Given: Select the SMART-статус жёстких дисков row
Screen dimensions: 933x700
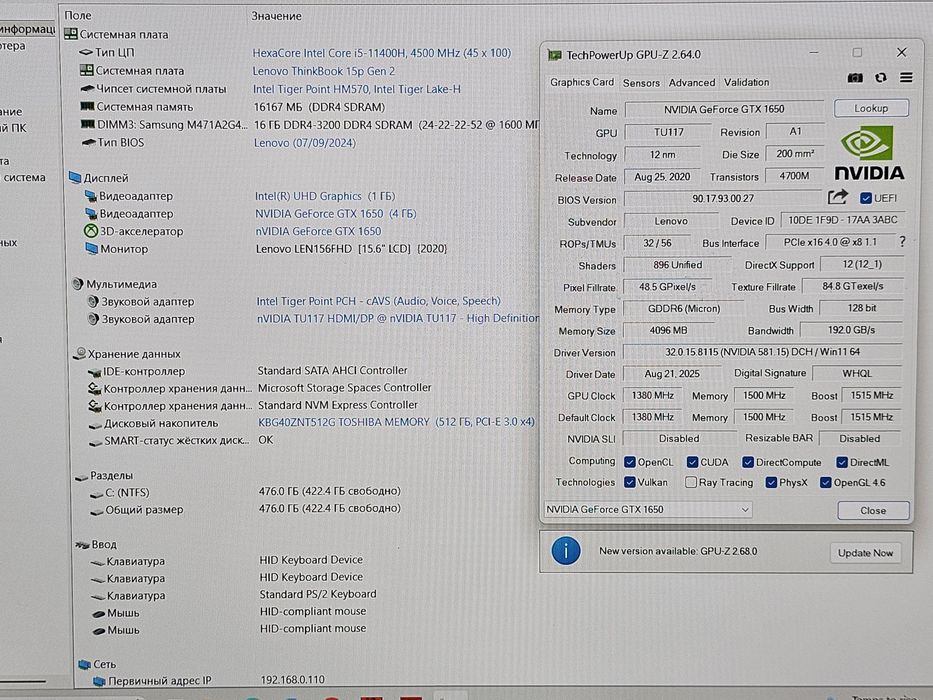Looking at the screenshot, I should point(181,440).
